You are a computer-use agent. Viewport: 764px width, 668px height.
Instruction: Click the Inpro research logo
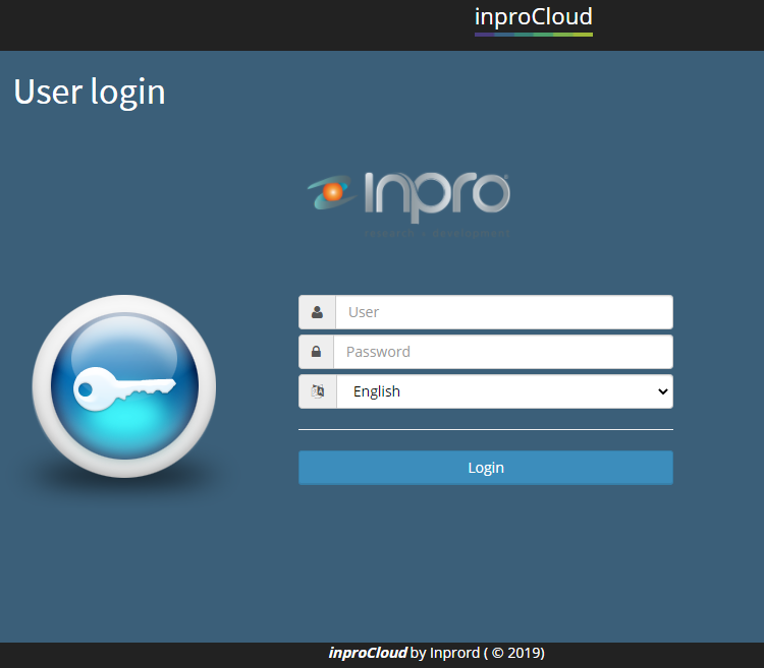coord(408,204)
